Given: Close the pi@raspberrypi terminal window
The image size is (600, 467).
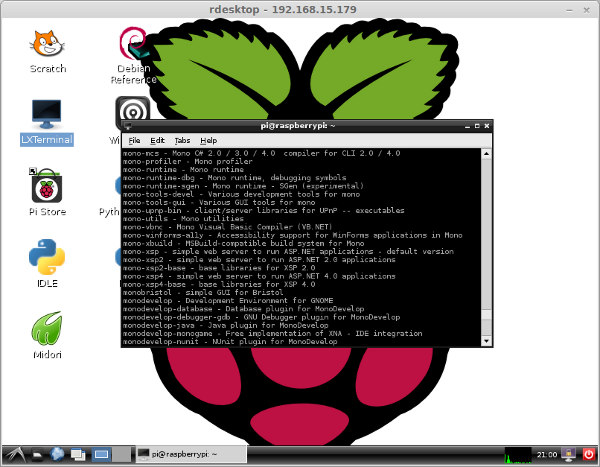Looking at the screenshot, I should point(487,126).
